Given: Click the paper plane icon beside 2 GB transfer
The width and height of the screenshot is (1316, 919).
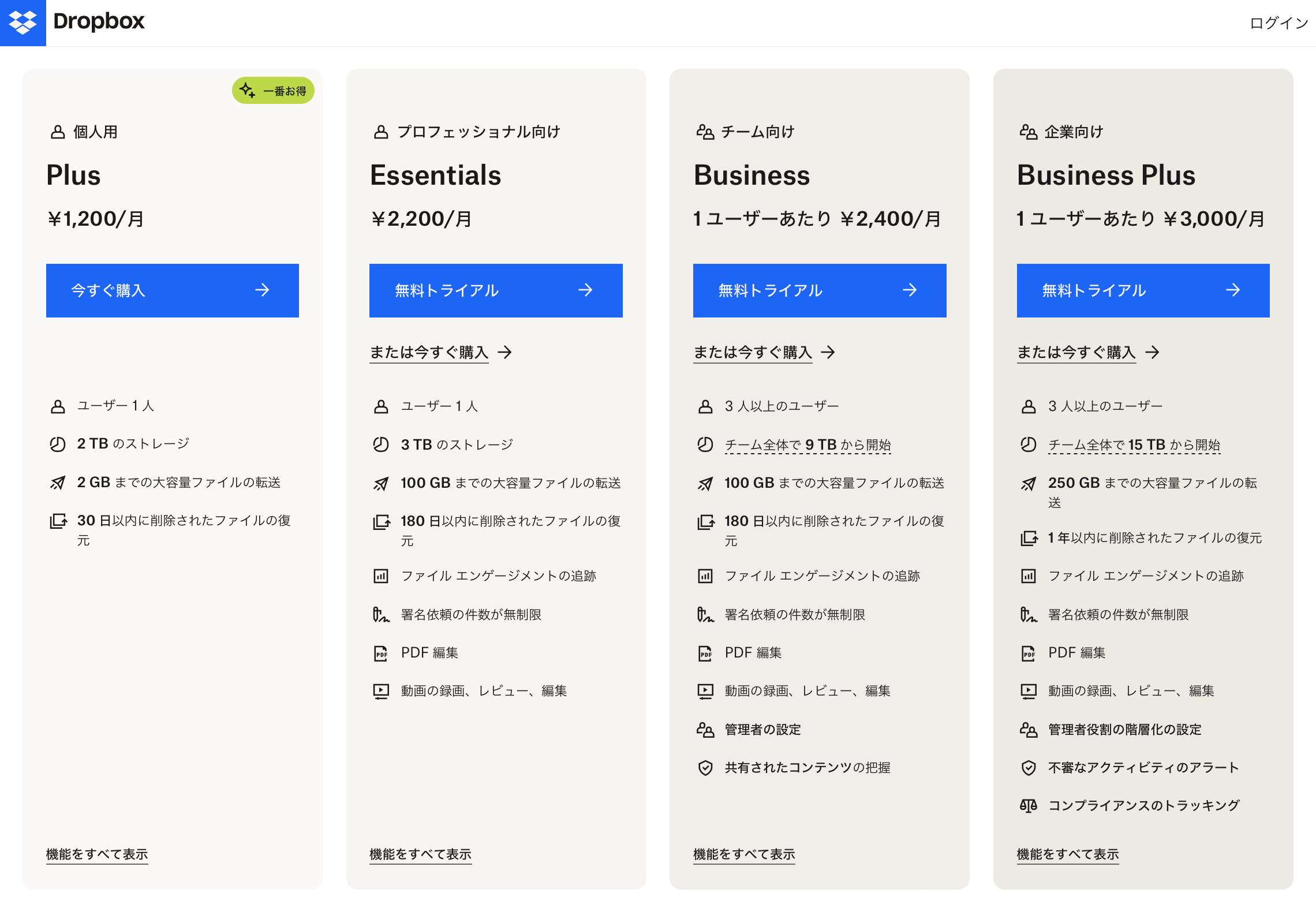Looking at the screenshot, I should [58, 483].
